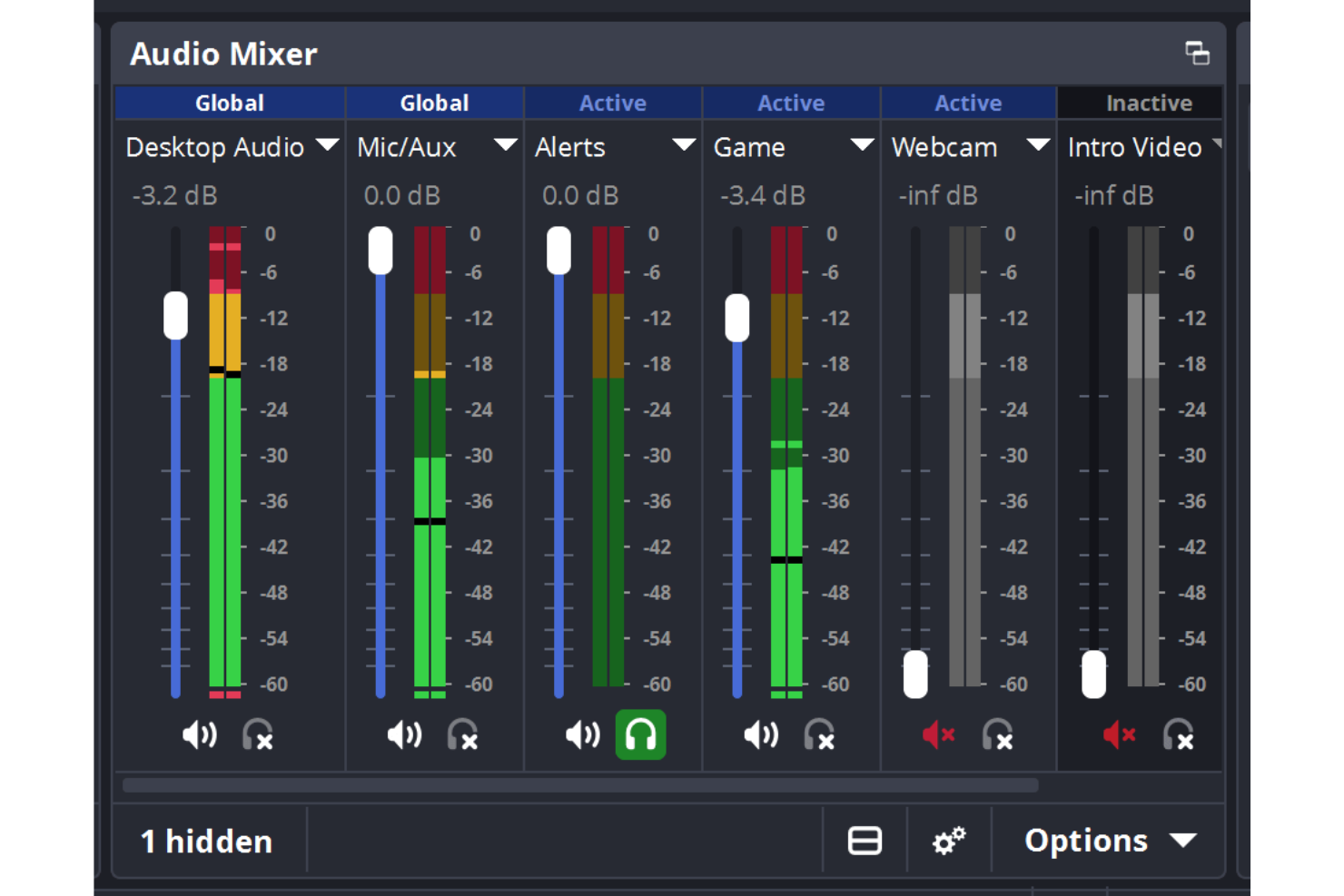
Task: Mute the Desktop Audio source
Action: 199,735
